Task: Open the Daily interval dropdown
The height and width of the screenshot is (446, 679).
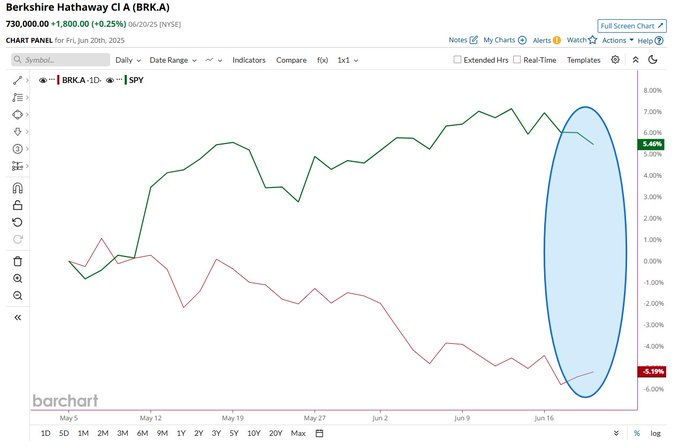Action: [128, 60]
